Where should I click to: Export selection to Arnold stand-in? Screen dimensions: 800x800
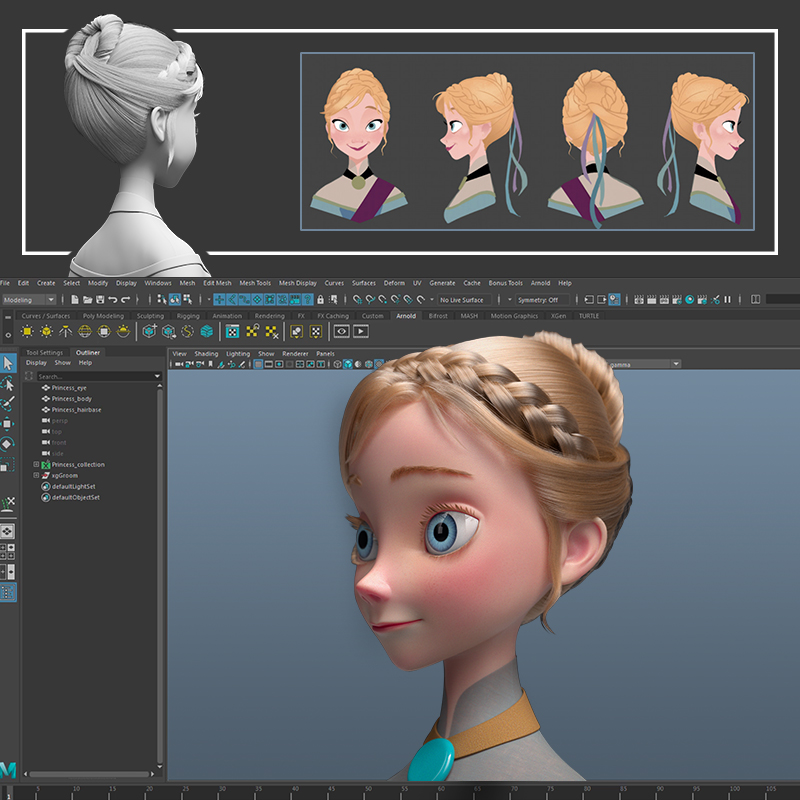(x=168, y=332)
